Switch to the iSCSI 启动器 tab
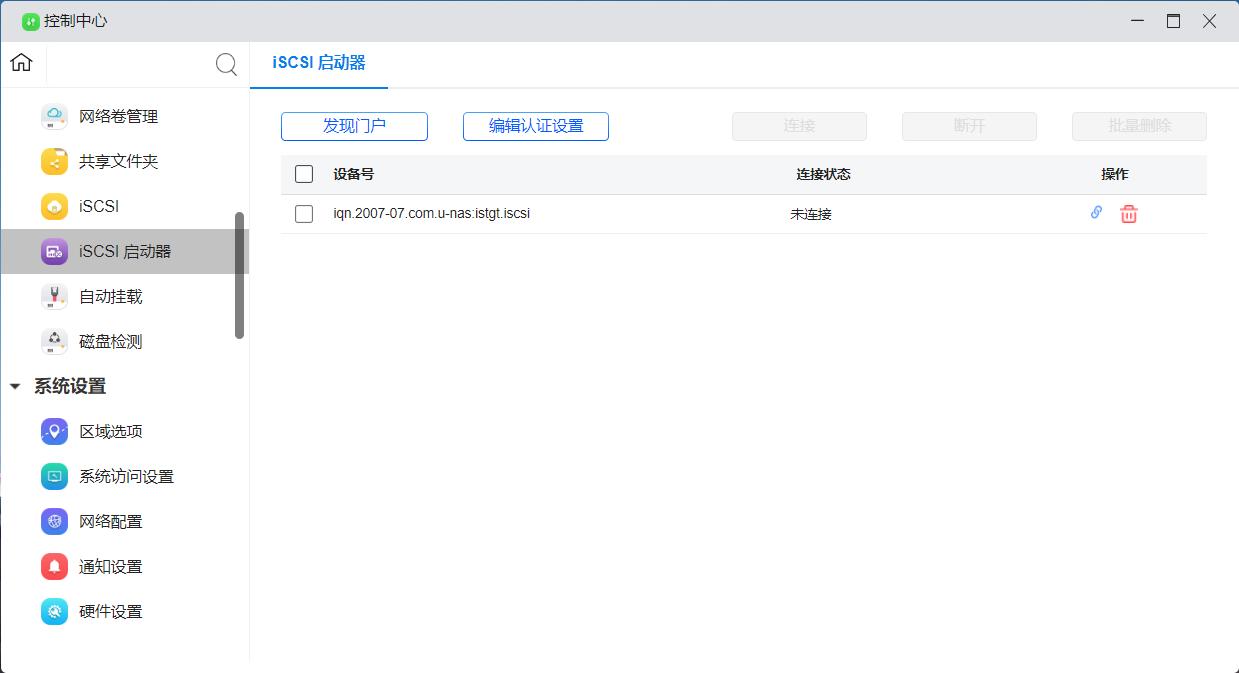The width and height of the screenshot is (1239, 673). [318, 63]
